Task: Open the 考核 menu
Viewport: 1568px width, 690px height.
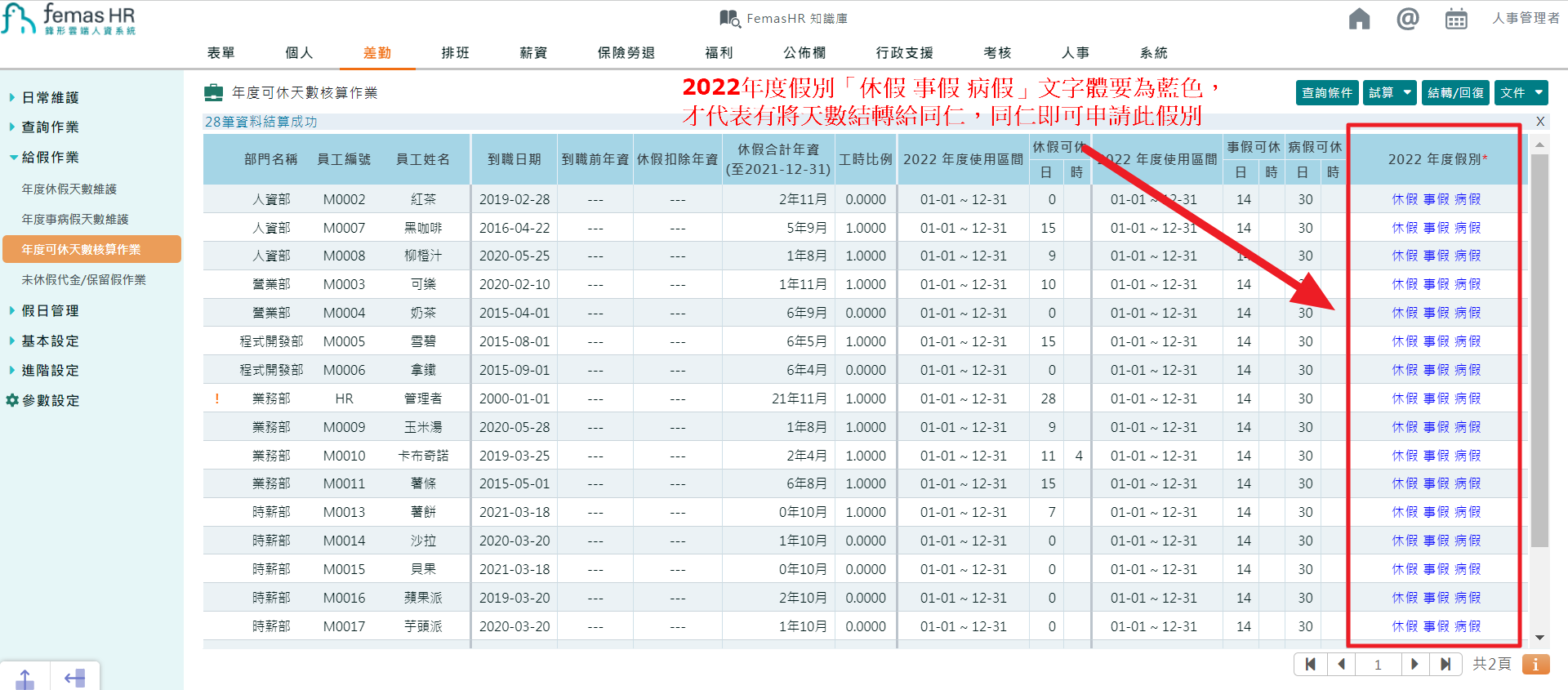Action: 997,52
